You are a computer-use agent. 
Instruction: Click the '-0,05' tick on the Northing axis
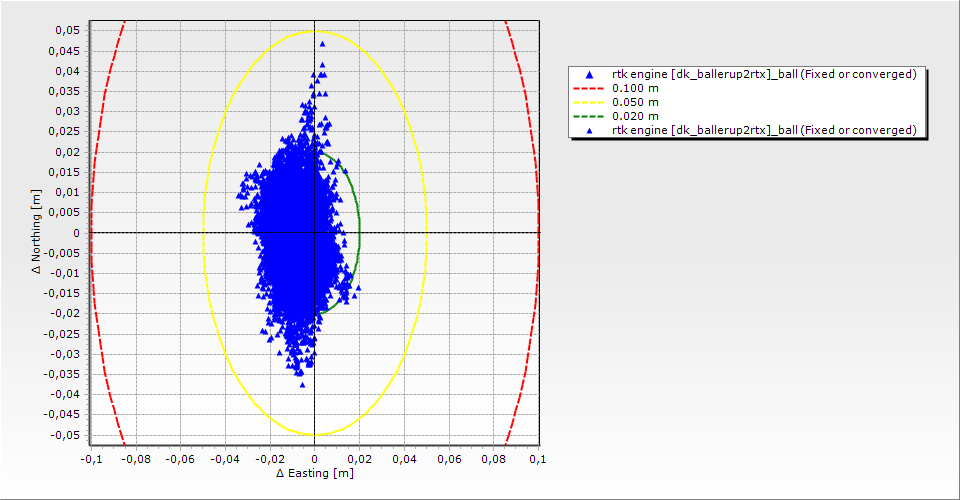point(65,435)
